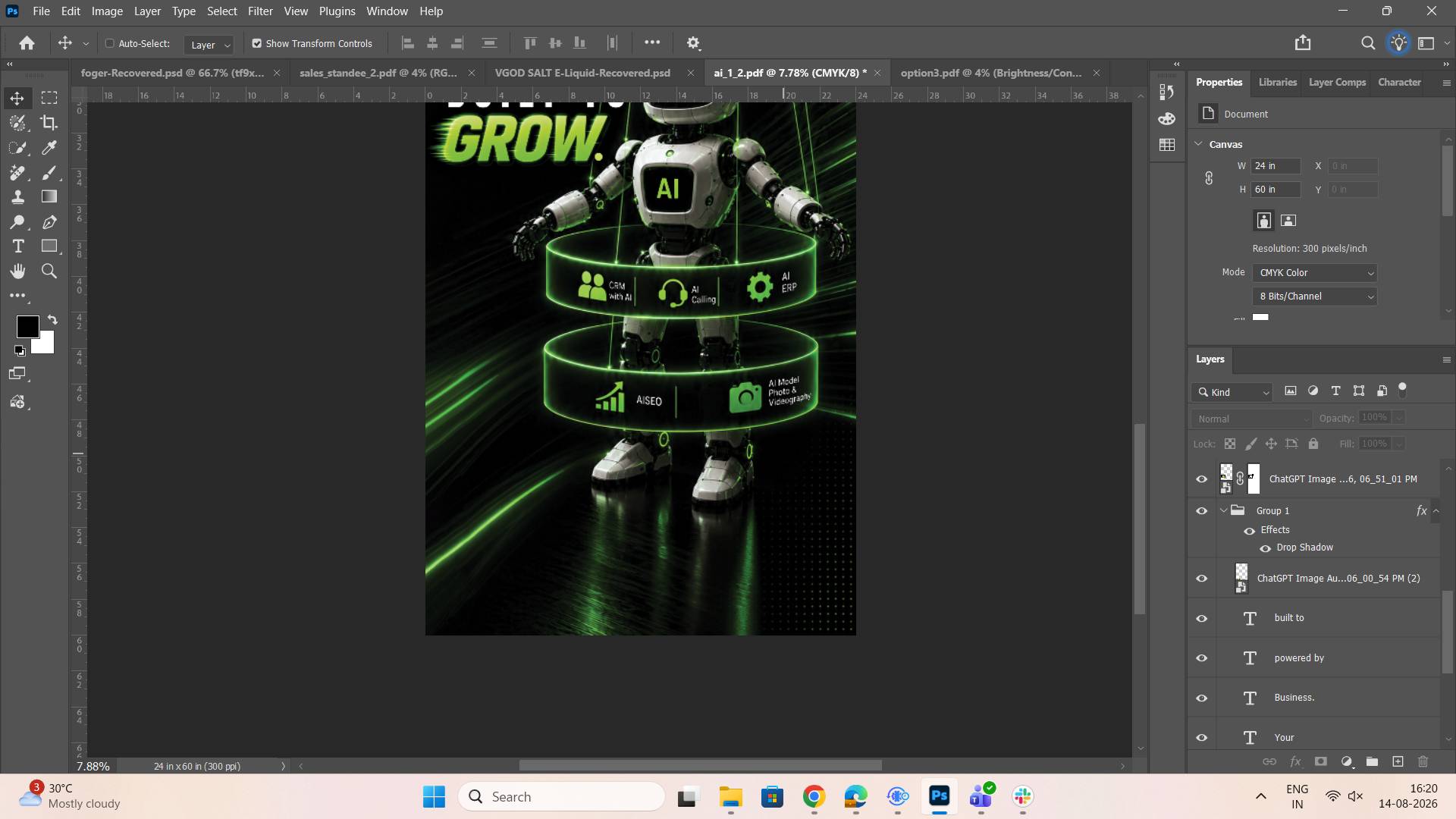Open the 8 Bits/Channel dropdown

point(1315,297)
